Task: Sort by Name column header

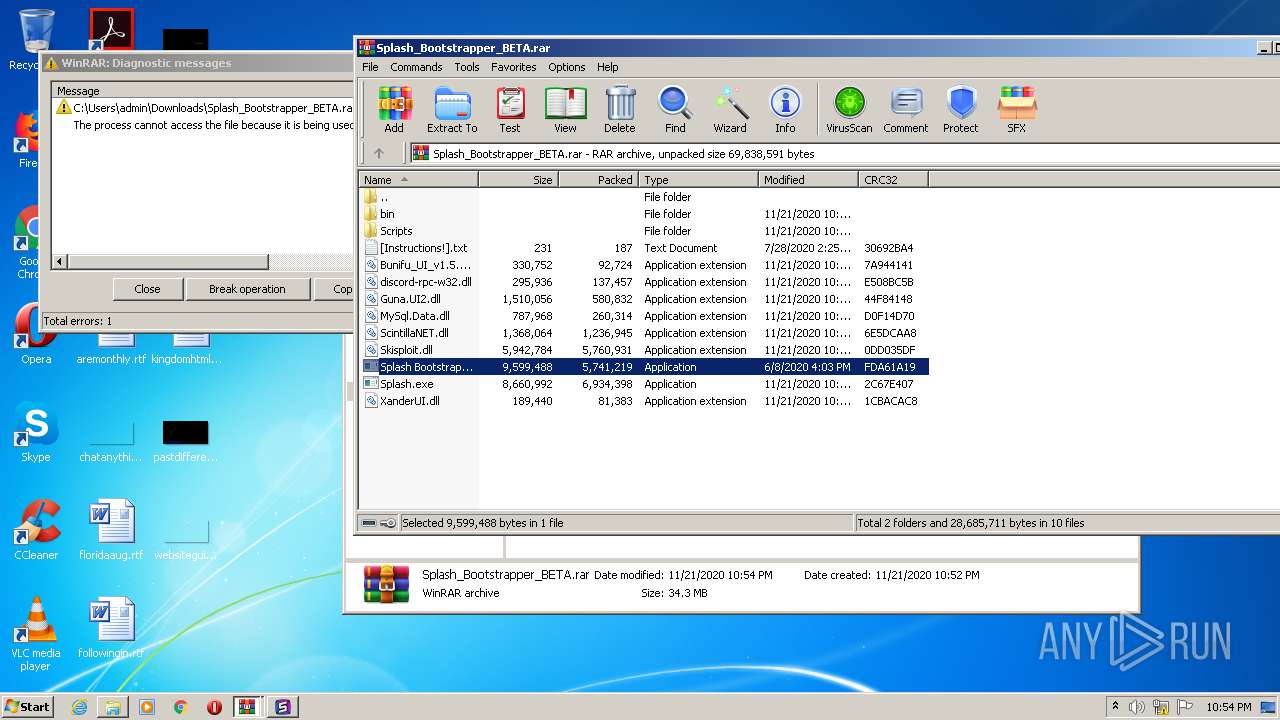Action: (418, 180)
